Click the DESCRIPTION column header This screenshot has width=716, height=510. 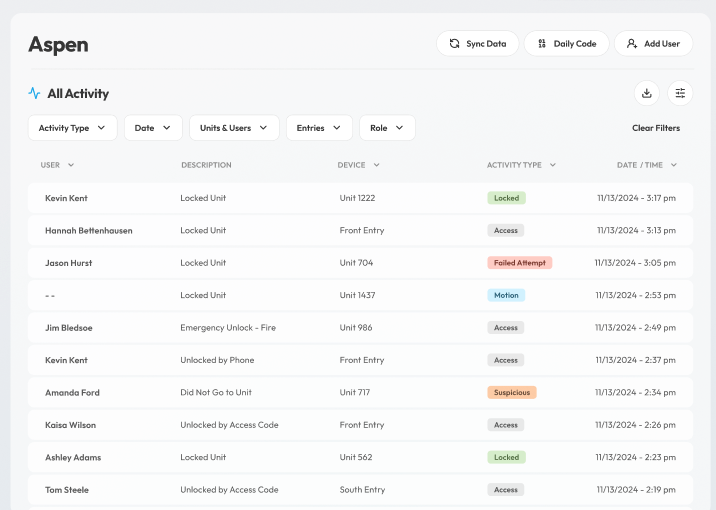(x=206, y=165)
